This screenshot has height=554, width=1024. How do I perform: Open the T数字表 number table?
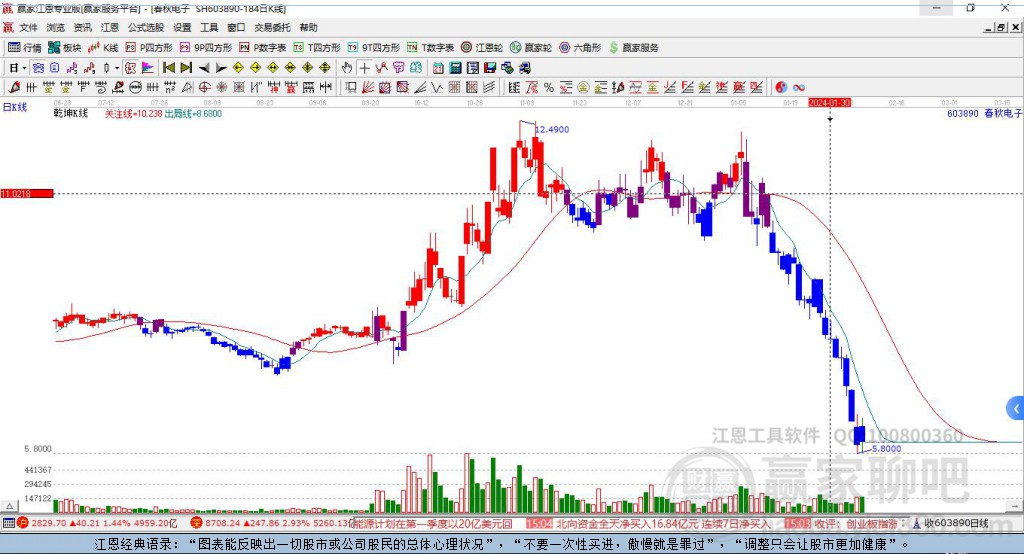tap(430, 48)
